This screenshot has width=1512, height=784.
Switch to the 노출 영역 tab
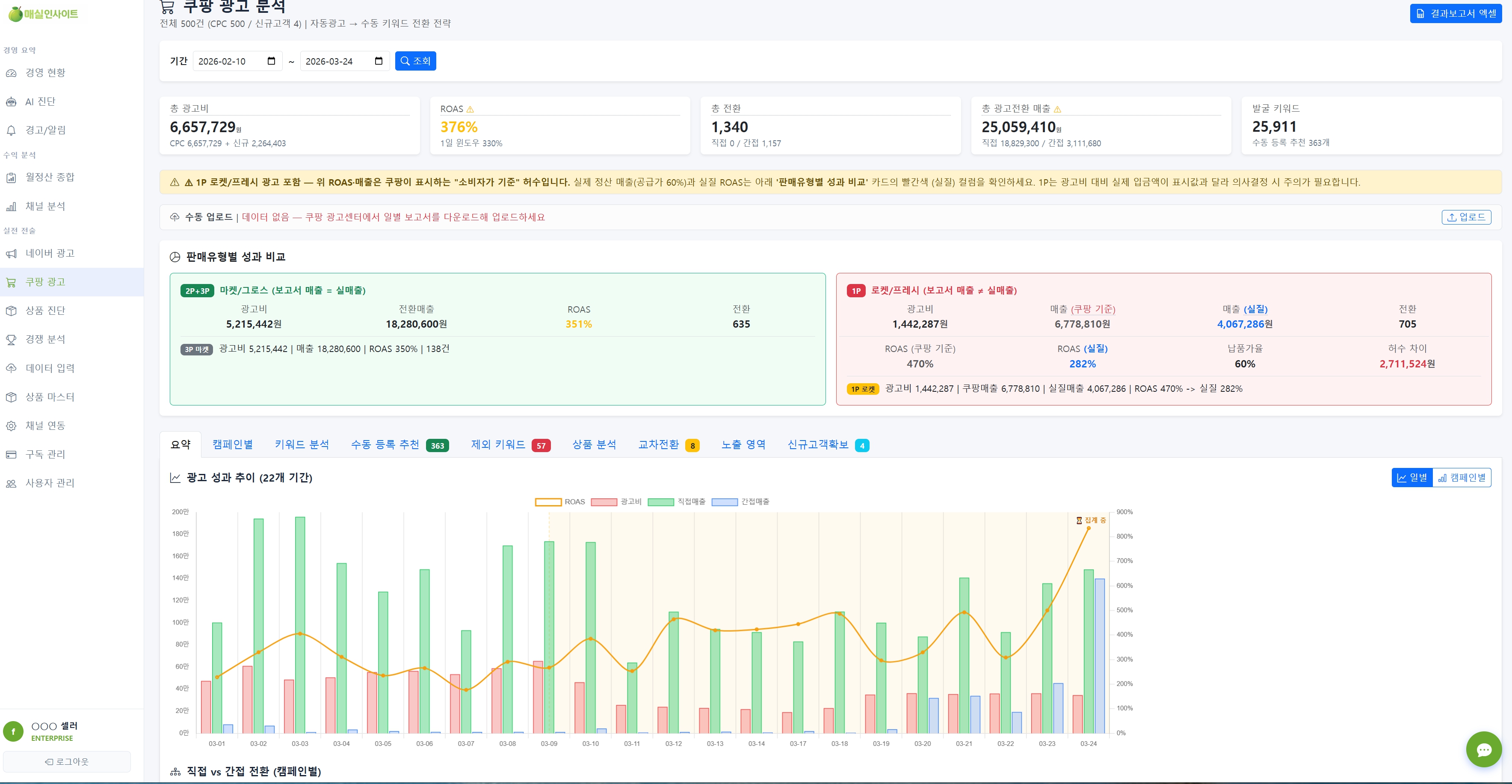(744, 445)
